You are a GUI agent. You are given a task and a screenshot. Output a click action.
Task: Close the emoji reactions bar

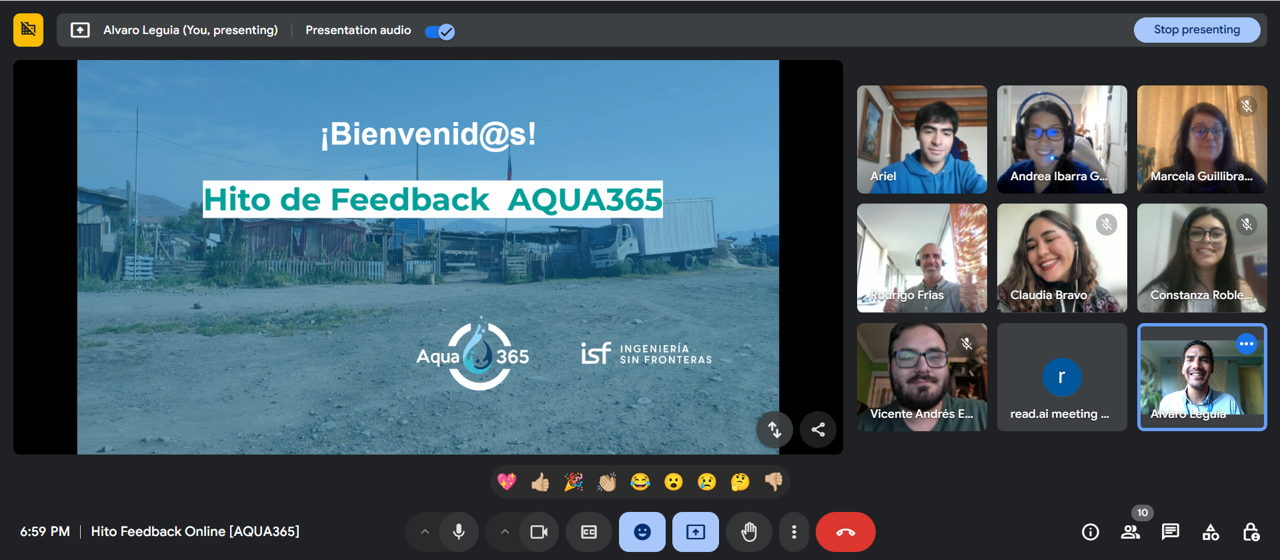[642, 532]
